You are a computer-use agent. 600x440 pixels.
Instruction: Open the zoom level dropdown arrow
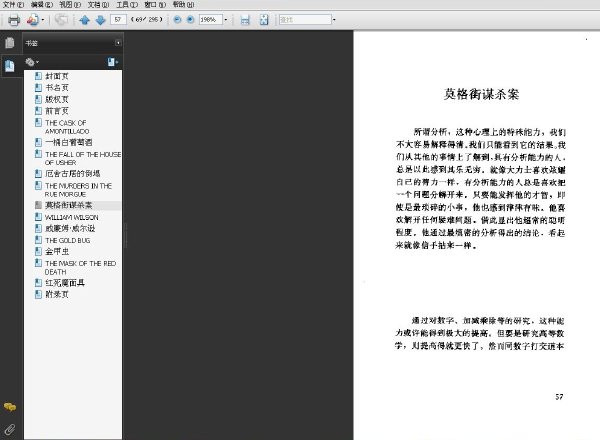(226, 20)
